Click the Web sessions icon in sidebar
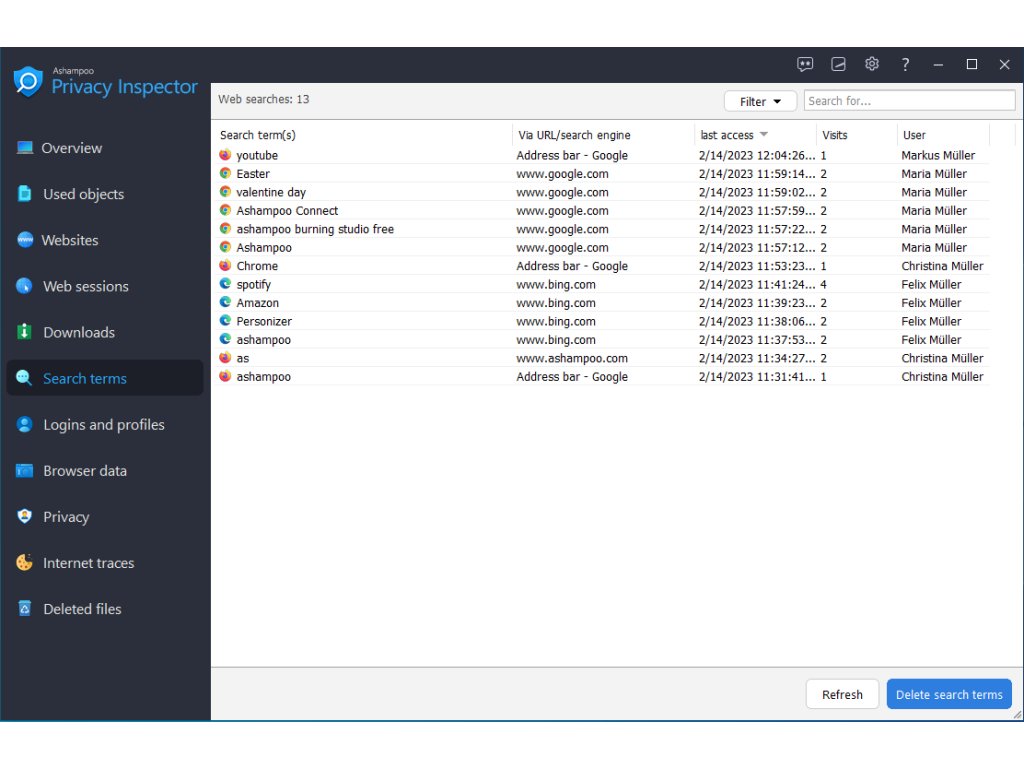The image size is (1024, 768). 25,286
